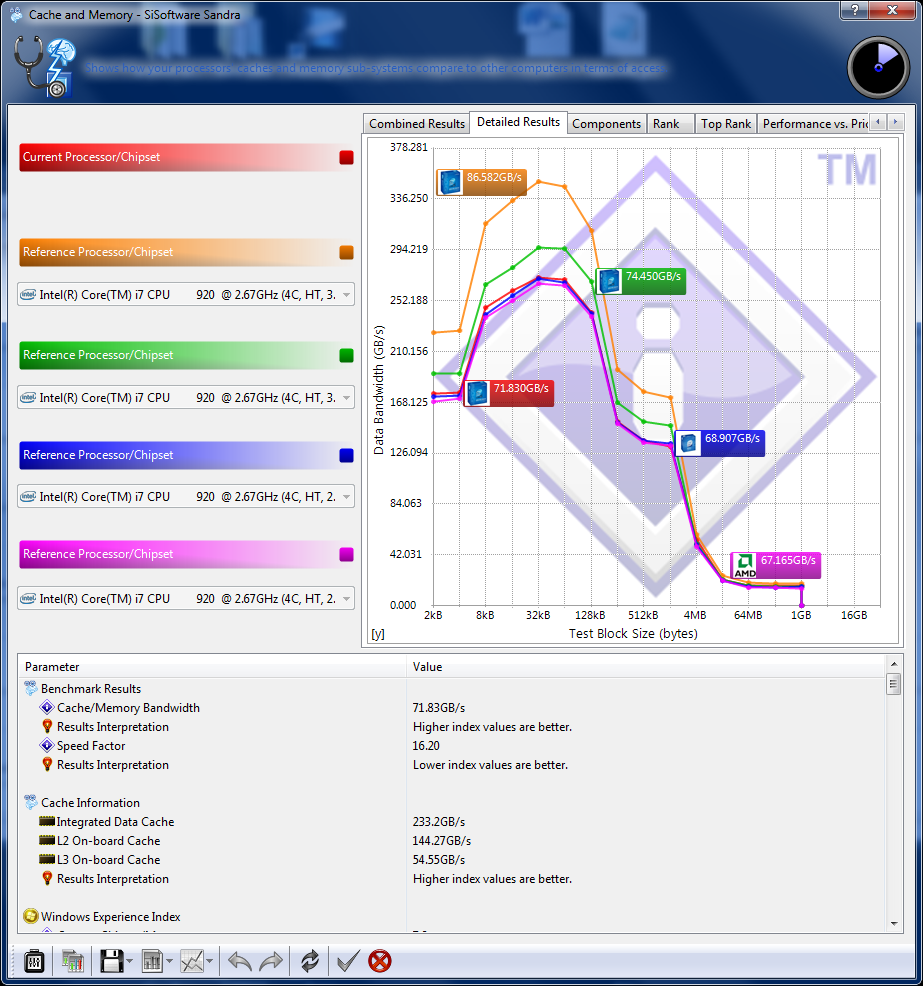
Task: Click the copy results chart icon
Action: pos(73,961)
